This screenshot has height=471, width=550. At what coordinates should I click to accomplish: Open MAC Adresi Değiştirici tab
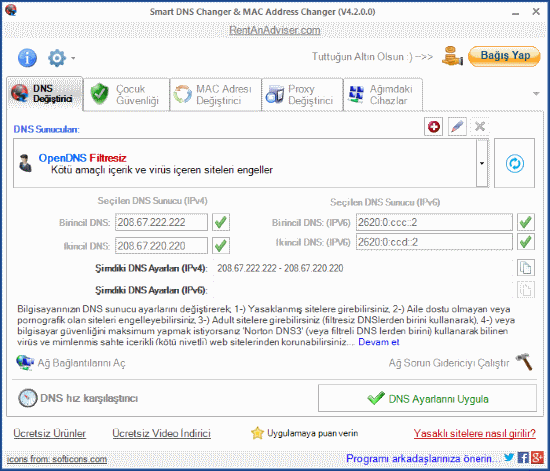[x=216, y=95]
